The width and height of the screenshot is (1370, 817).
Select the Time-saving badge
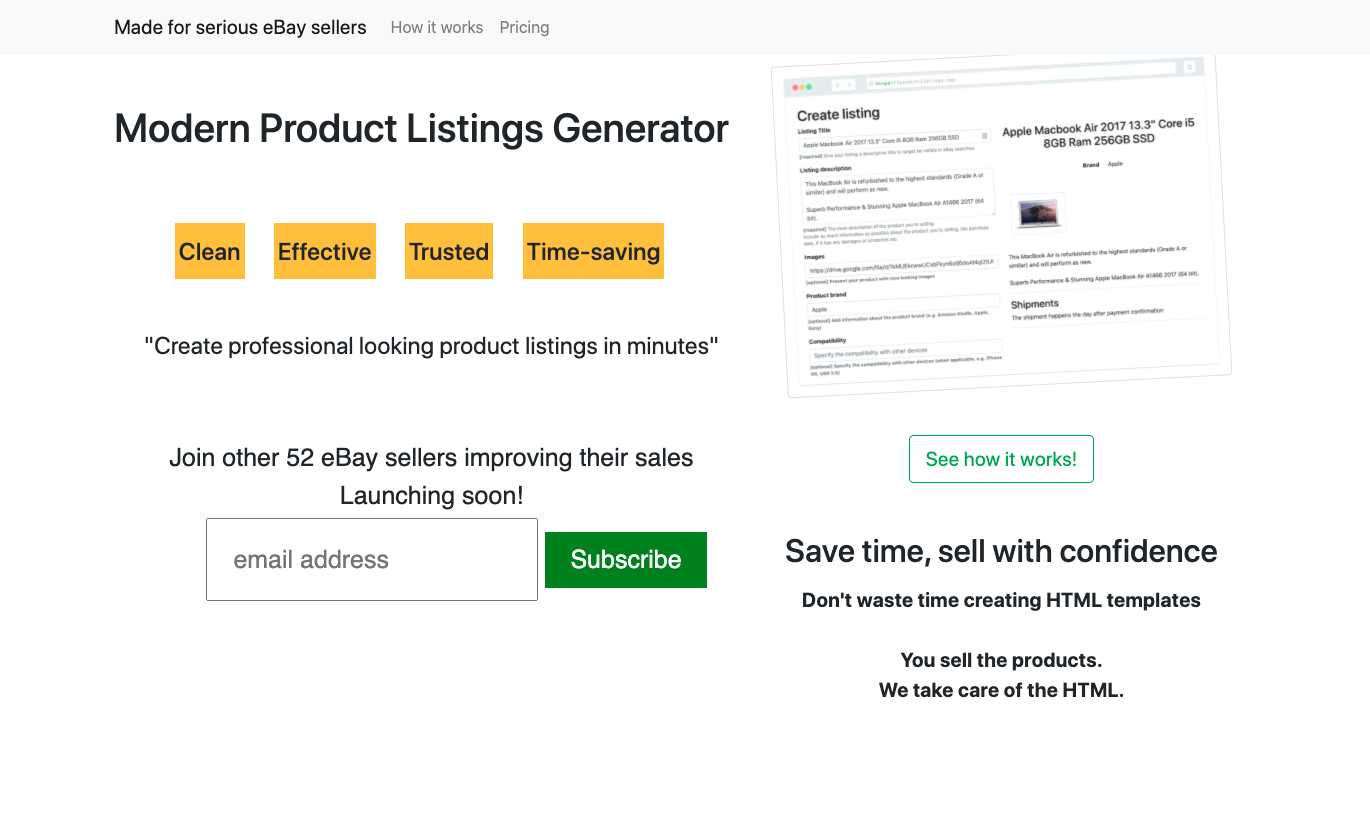point(593,251)
